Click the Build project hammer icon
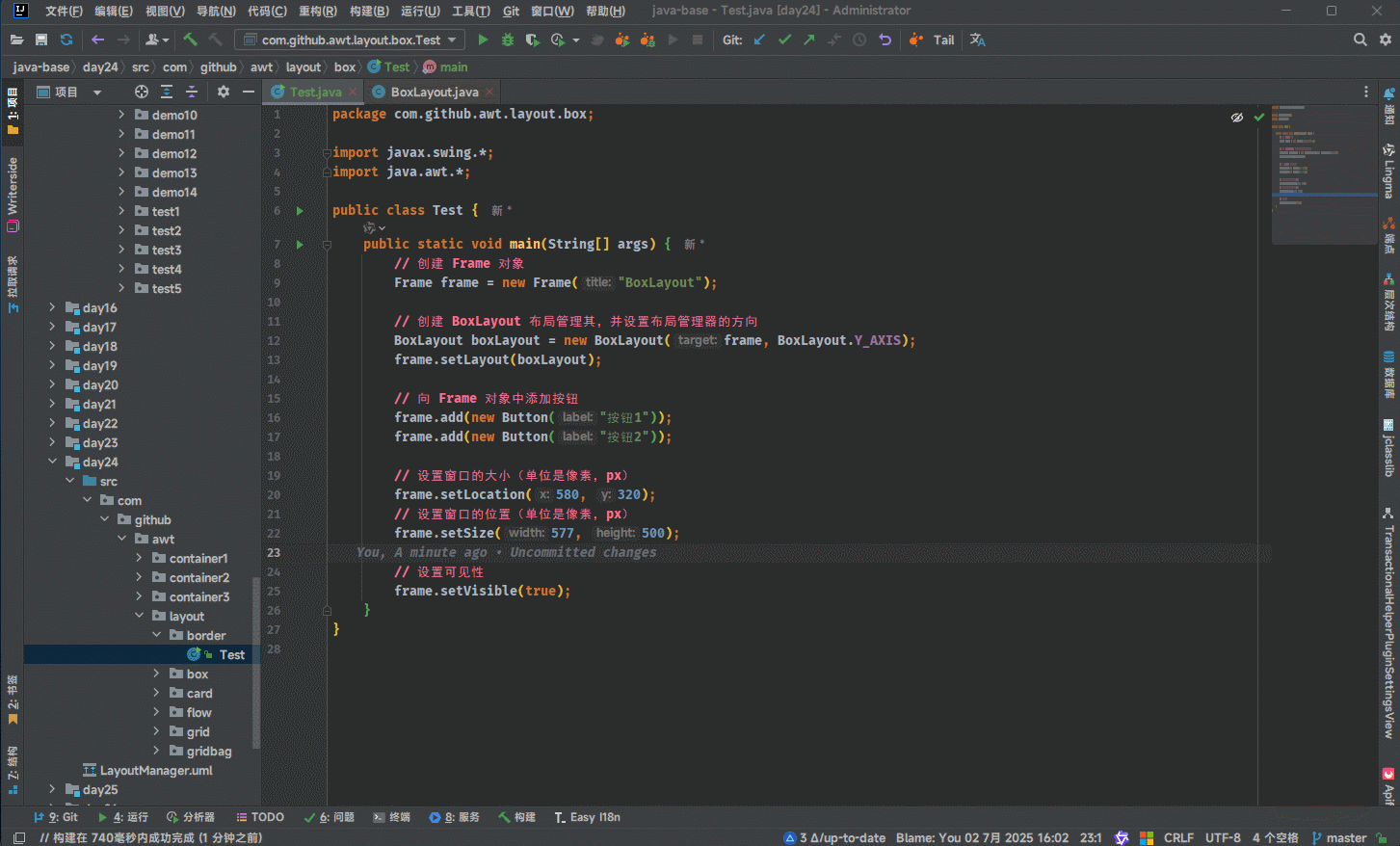 190,40
